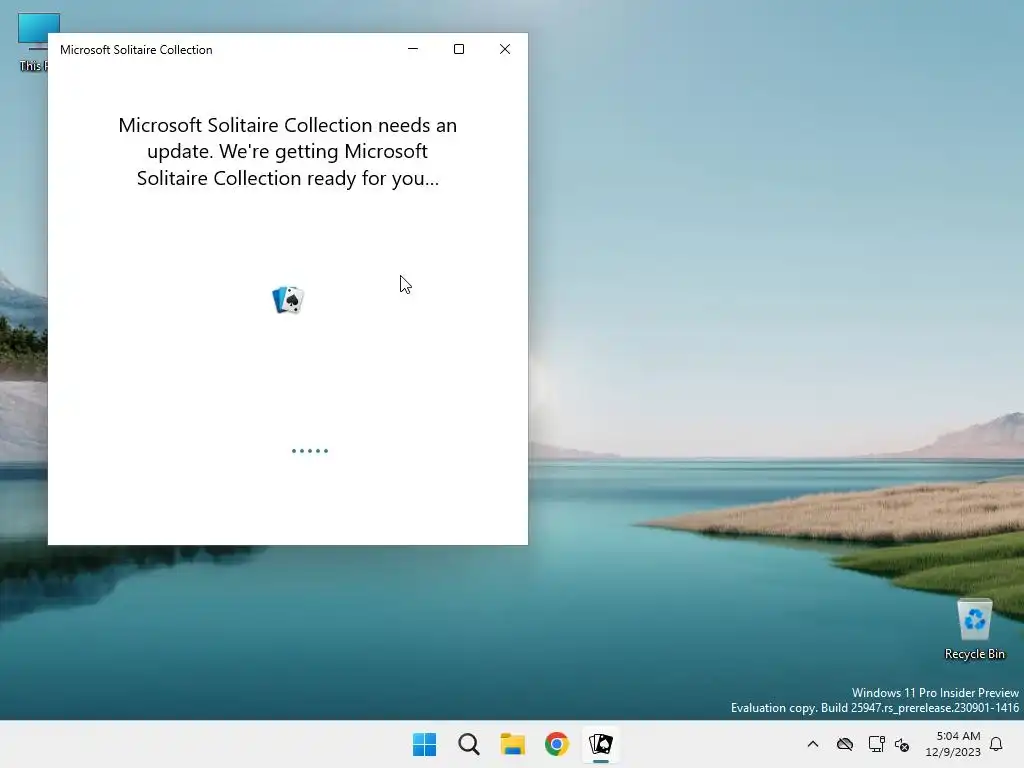Select the Recycle Bin desktop icon
1024x768 pixels.
pyautogui.click(x=974, y=629)
